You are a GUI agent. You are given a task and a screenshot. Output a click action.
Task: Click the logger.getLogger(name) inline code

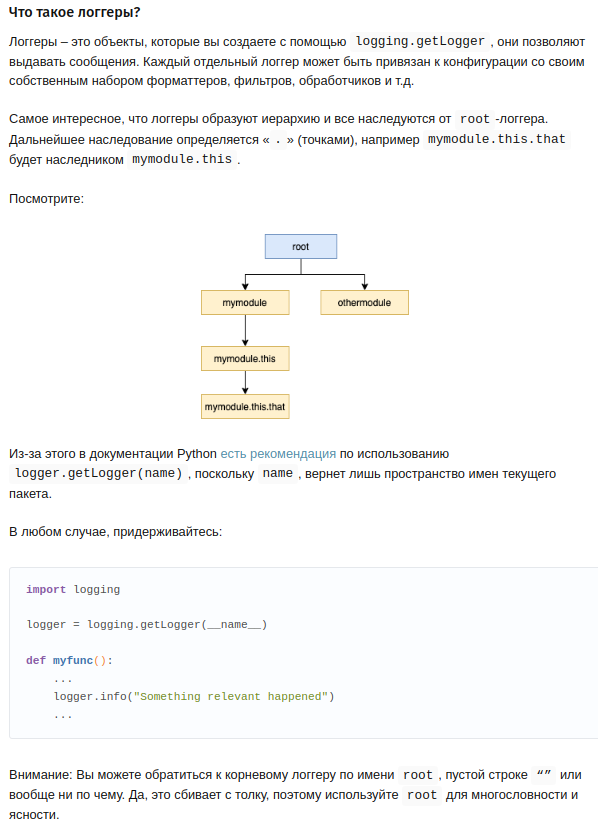click(99, 473)
